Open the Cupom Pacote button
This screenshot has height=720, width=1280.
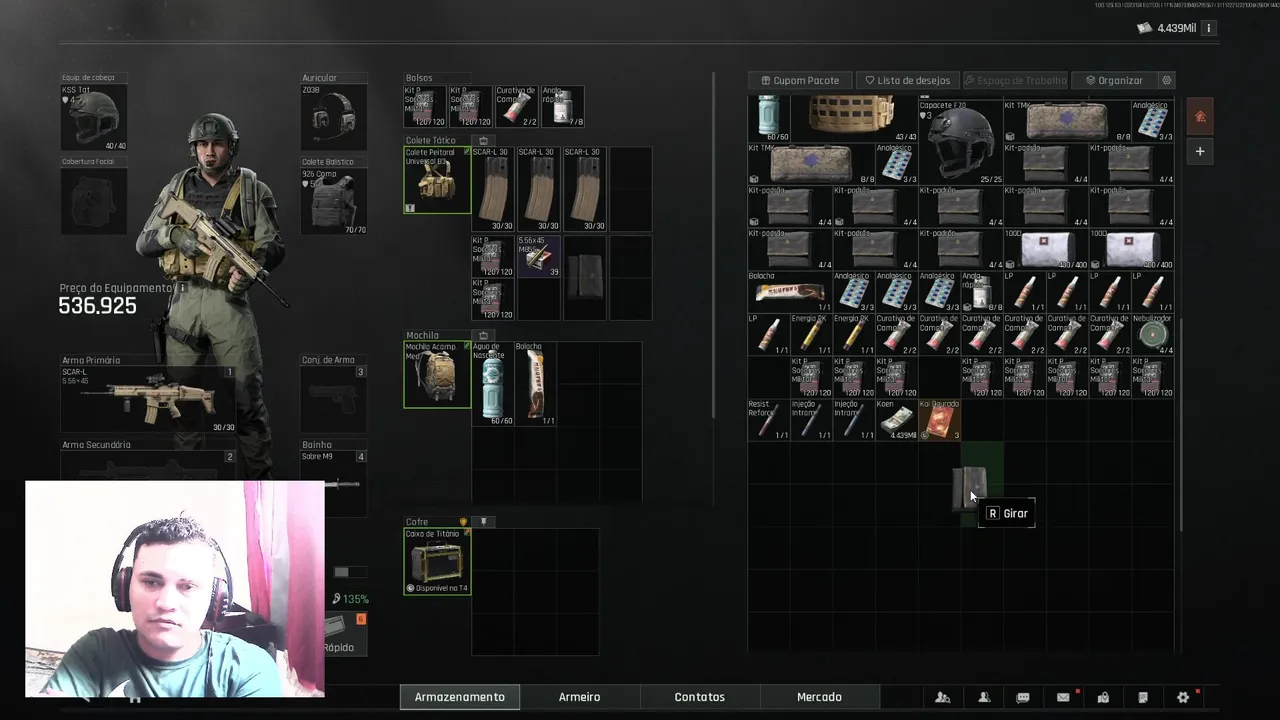coord(800,80)
